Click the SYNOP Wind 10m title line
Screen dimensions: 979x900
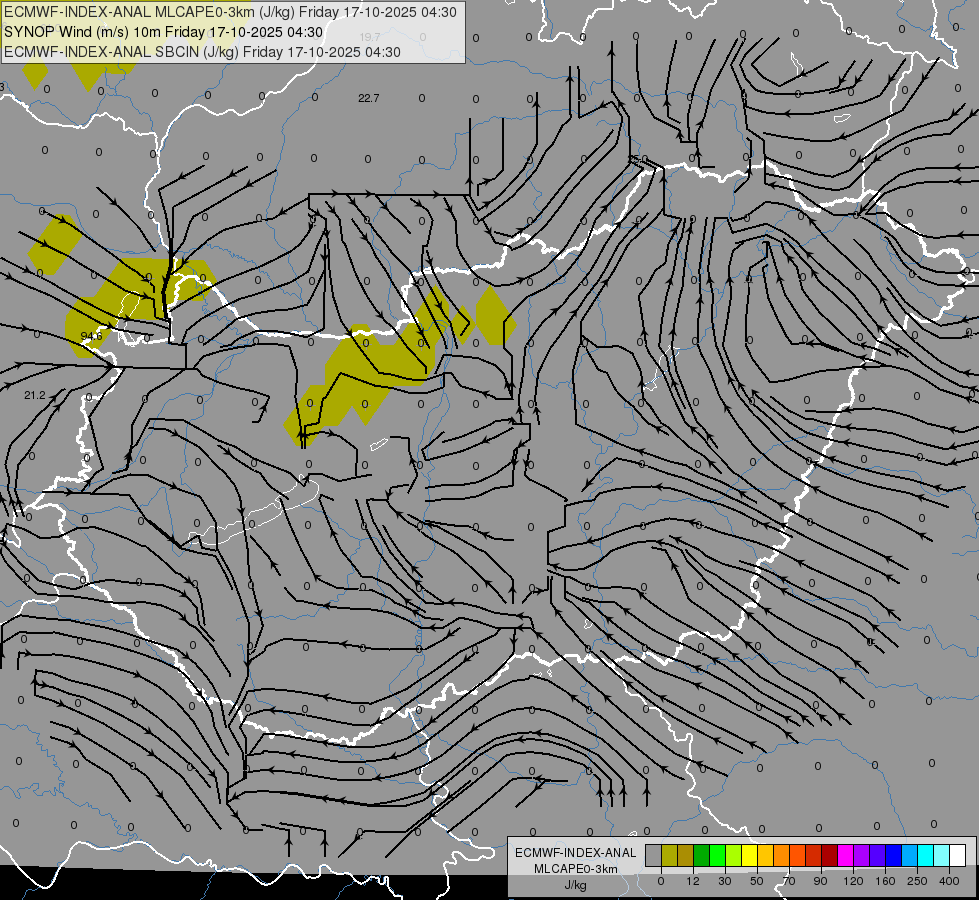163,32
